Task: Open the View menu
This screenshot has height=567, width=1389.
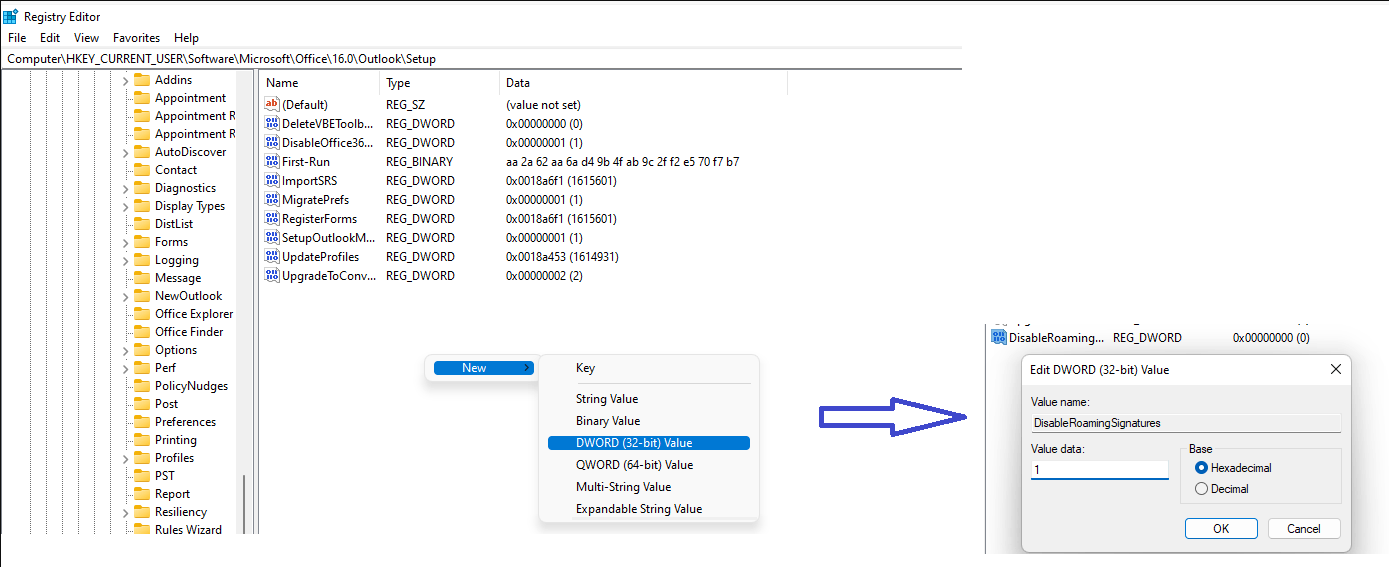Action: (x=87, y=38)
